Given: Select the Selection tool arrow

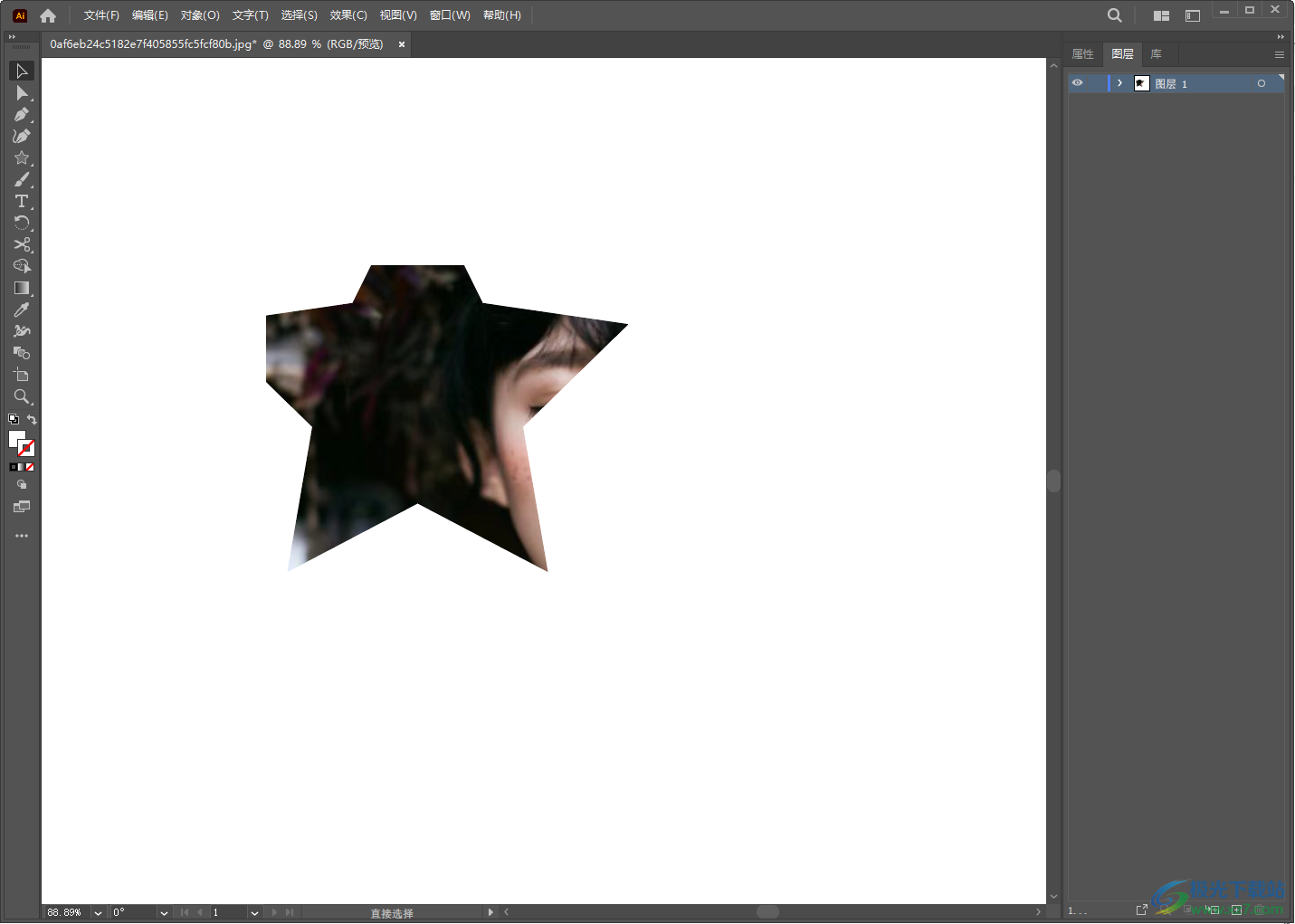Looking at the screenshot, I should tap(22, 71).
